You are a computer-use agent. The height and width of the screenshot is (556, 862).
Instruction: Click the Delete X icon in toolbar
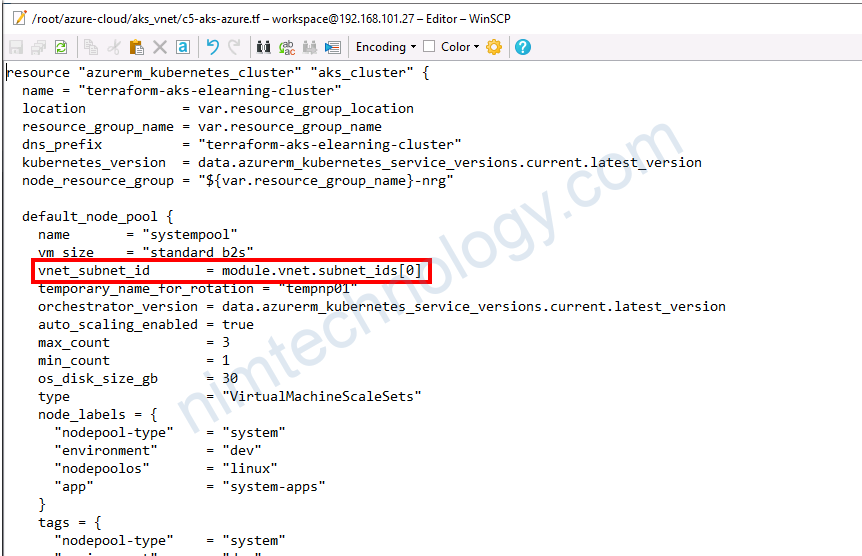pyautogui.click(x=160, y=47)
